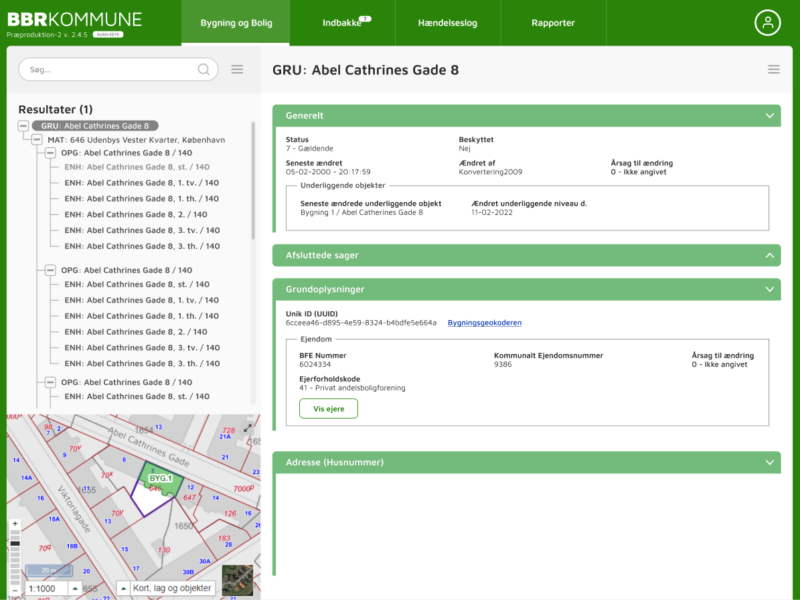Zoom in with the map plus button
This screenshot has height=600, width=800.
pyautogui.click(x=14, y=524)
